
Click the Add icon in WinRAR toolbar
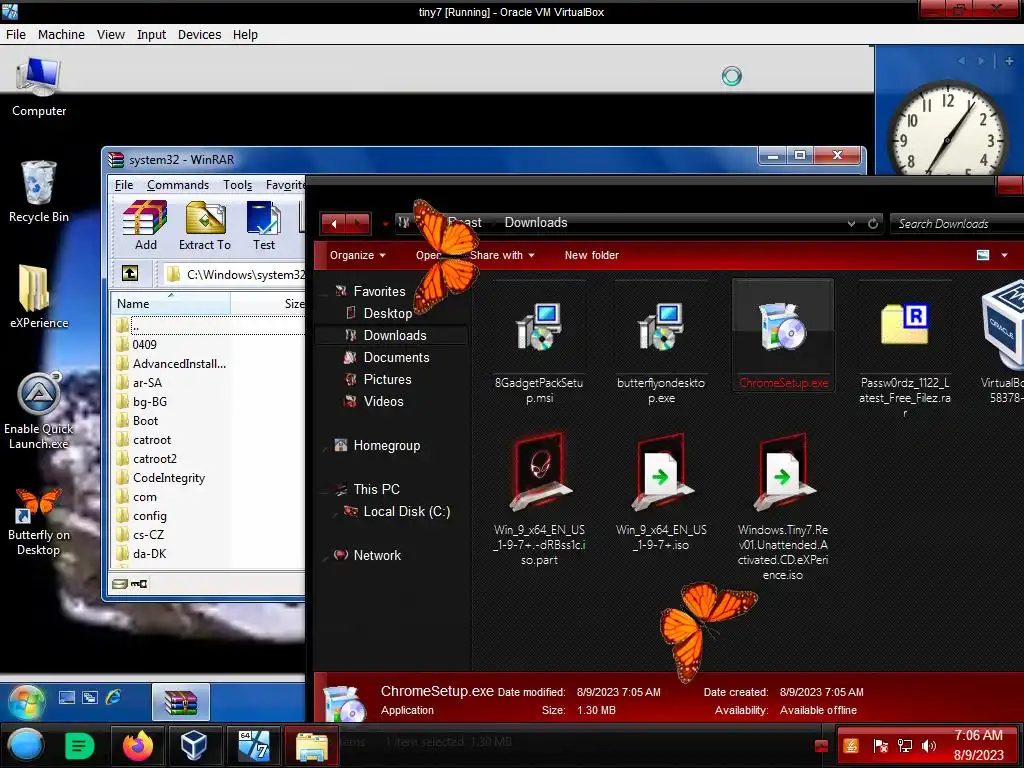click(146, 225)
